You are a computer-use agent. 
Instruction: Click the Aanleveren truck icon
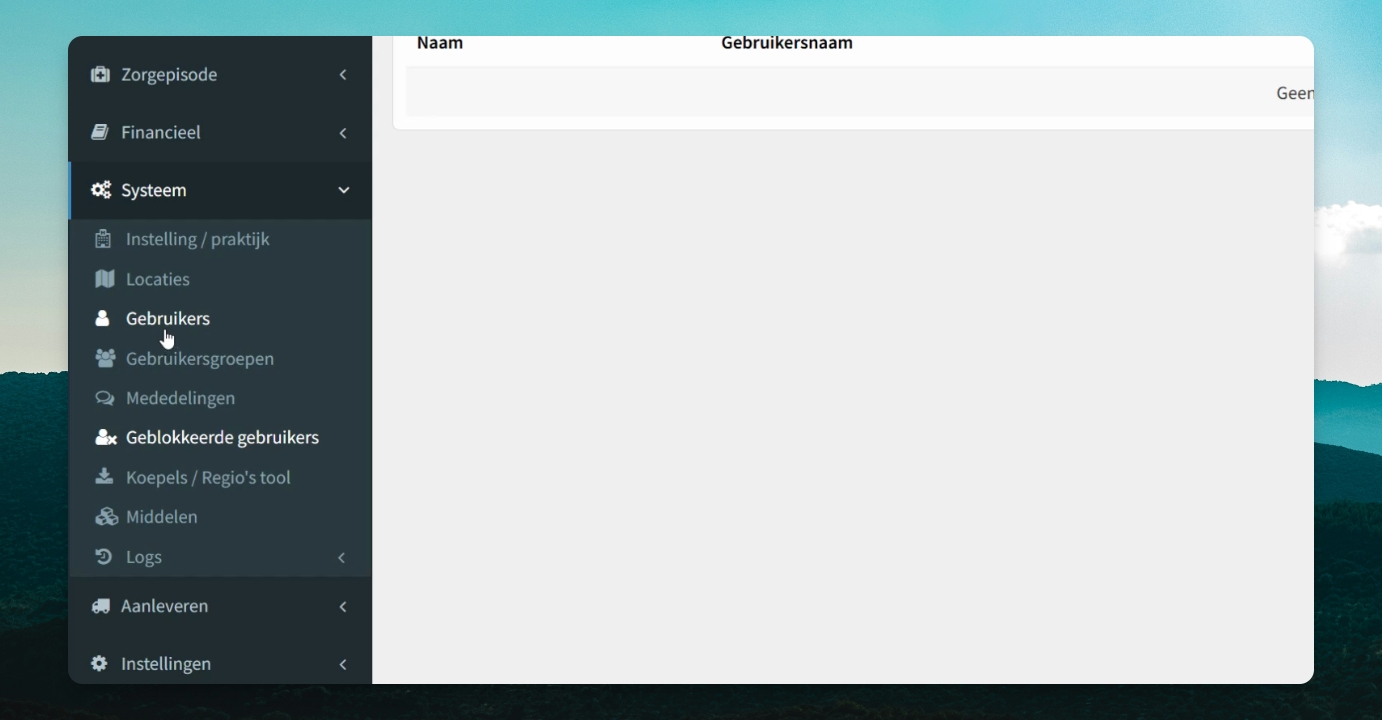pyautogui.click(x=100, y=606)
